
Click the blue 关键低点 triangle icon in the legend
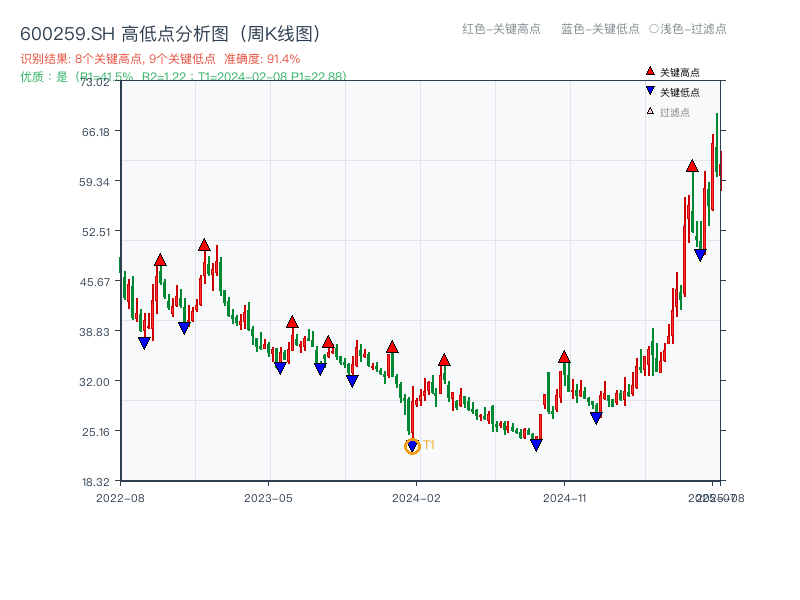pos(648,90)
